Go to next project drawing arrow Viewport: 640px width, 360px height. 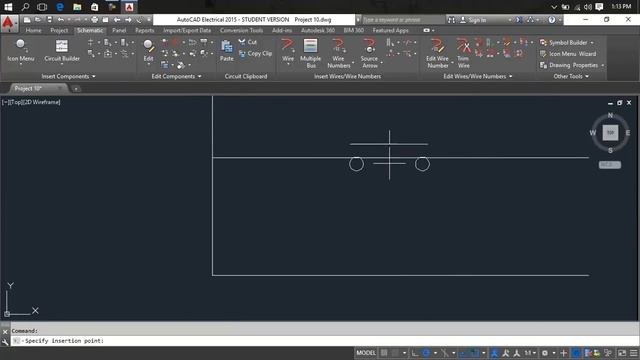click(x=128, y=20)
